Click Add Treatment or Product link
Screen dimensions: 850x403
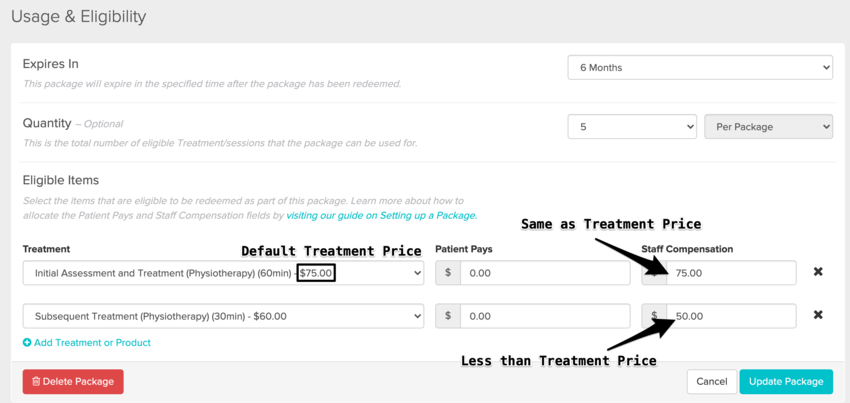[87, 342]
